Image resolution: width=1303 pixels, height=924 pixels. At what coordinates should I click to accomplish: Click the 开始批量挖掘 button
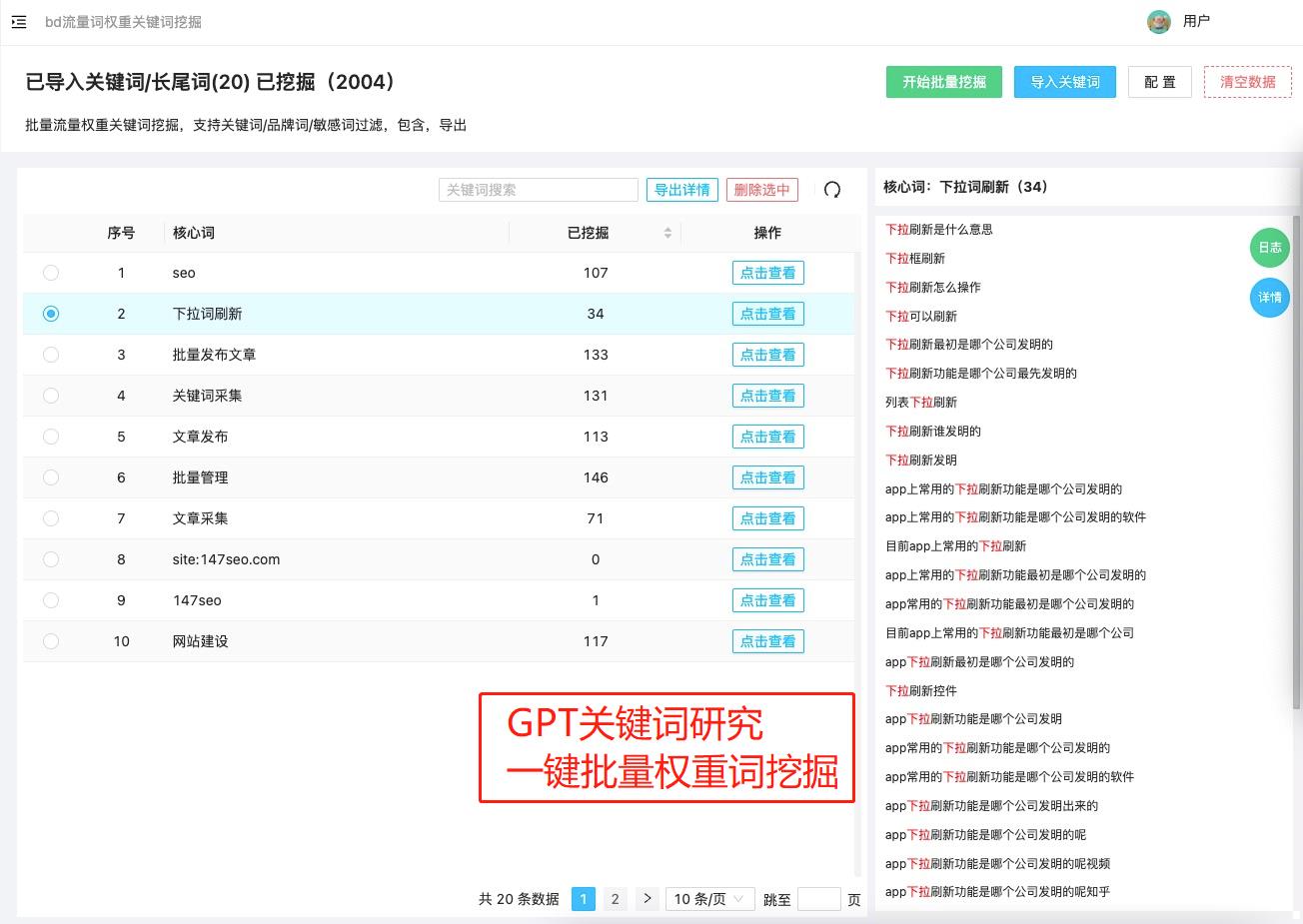[x=942, y=82]
